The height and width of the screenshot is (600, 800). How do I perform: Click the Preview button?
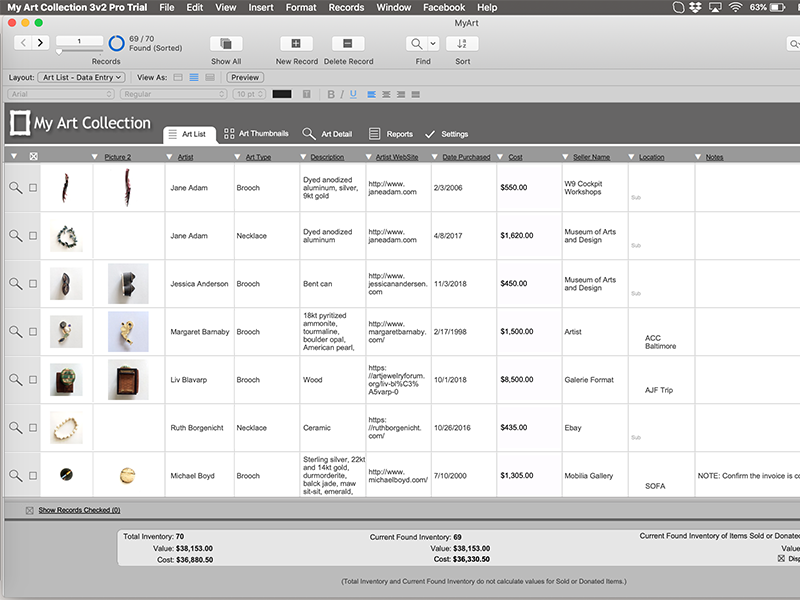click(x=245, y=78)
